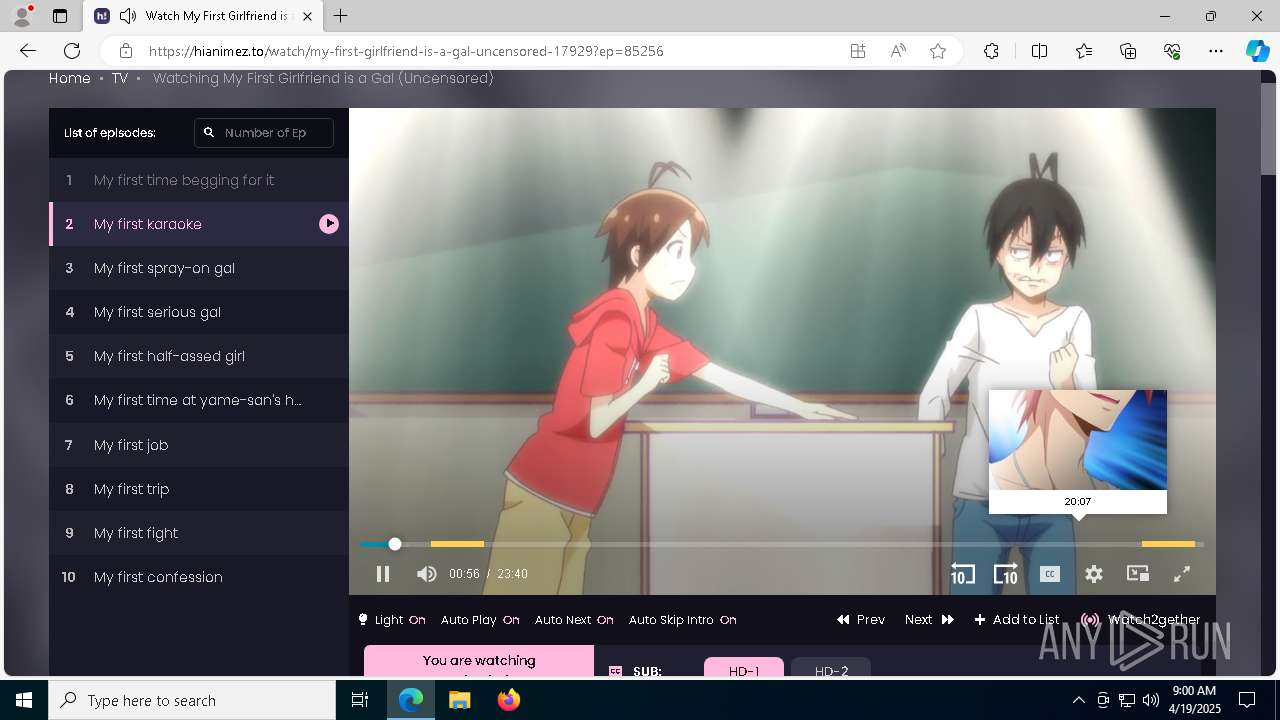
Task: Start a Watch2gether session
Action: pos(1141,620)
